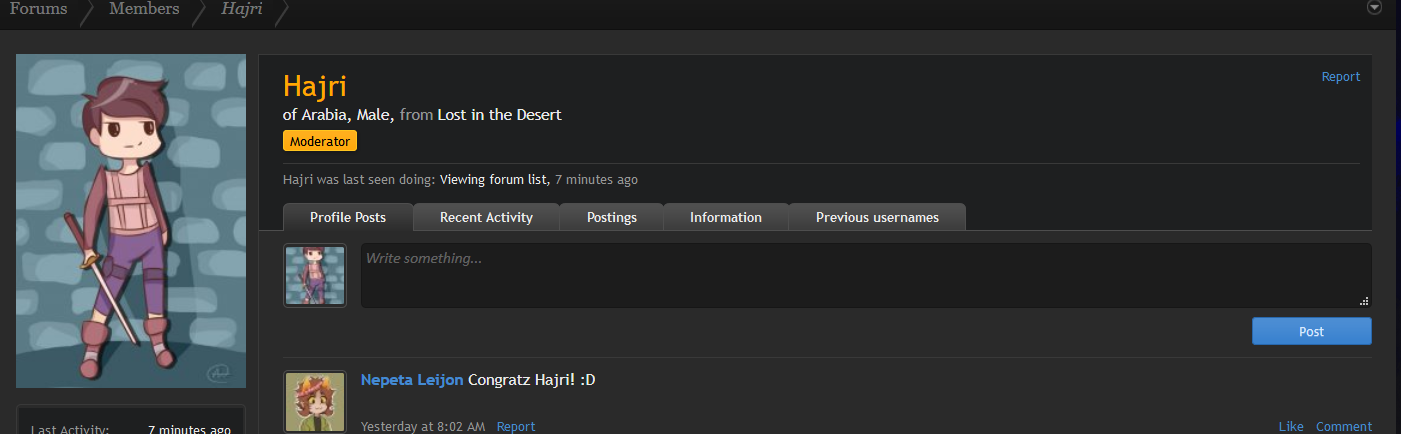Like Nepeta Leijon's profile post
This screenshot has height=434, width=1401.
point(1291,426)
